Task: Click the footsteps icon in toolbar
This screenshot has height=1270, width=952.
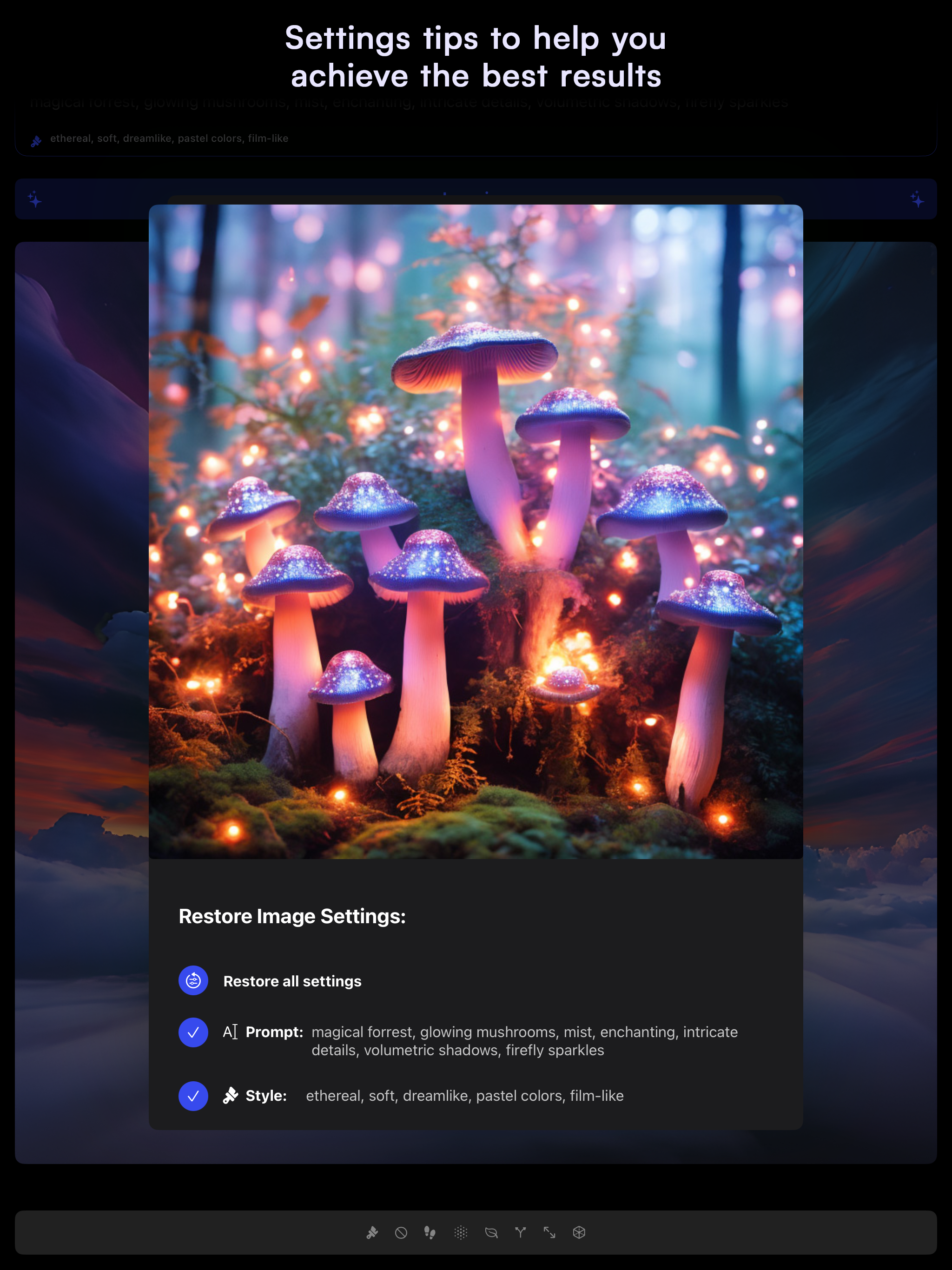Action: click(430, 1233)
